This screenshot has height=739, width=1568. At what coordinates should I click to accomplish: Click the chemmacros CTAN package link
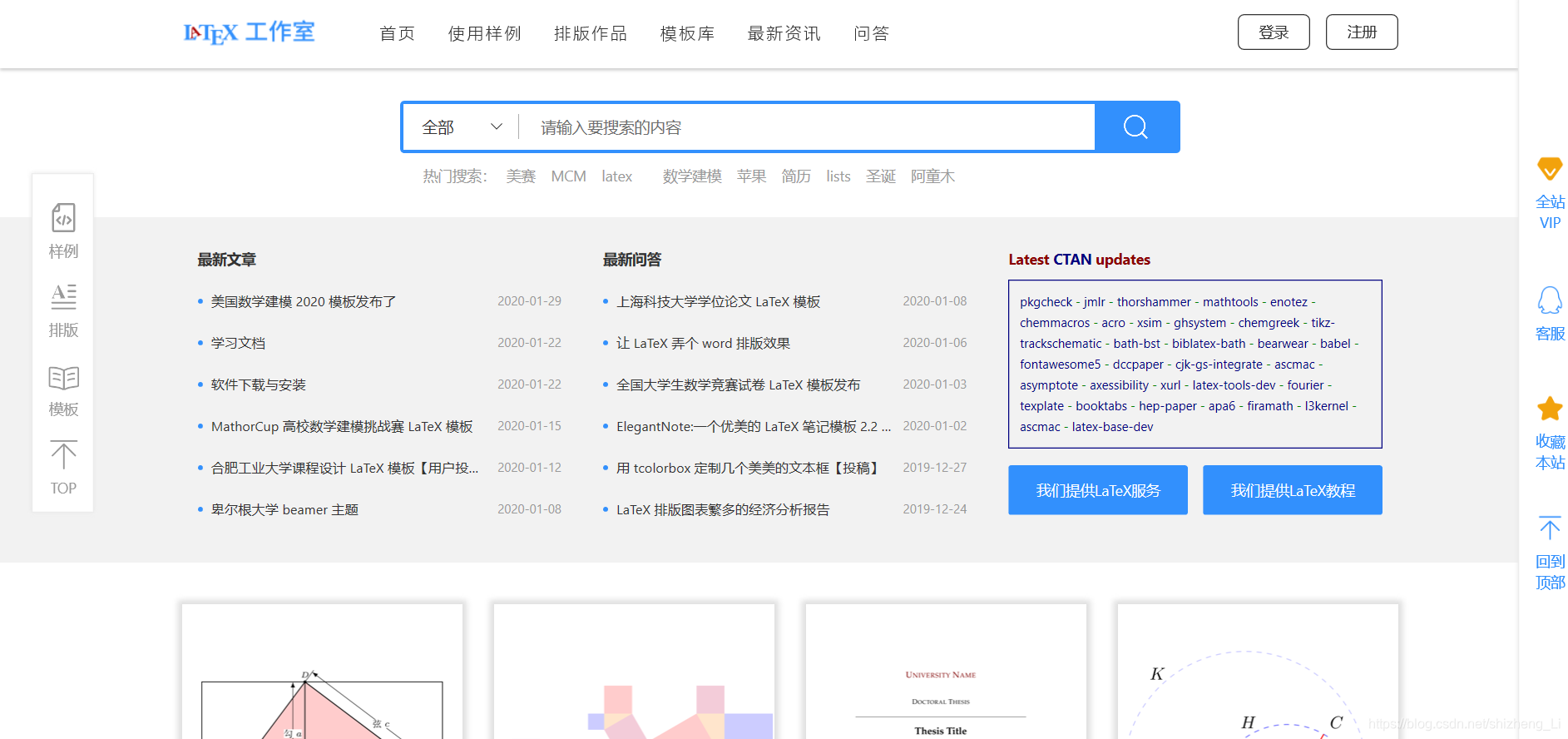tap(1055, 323)
